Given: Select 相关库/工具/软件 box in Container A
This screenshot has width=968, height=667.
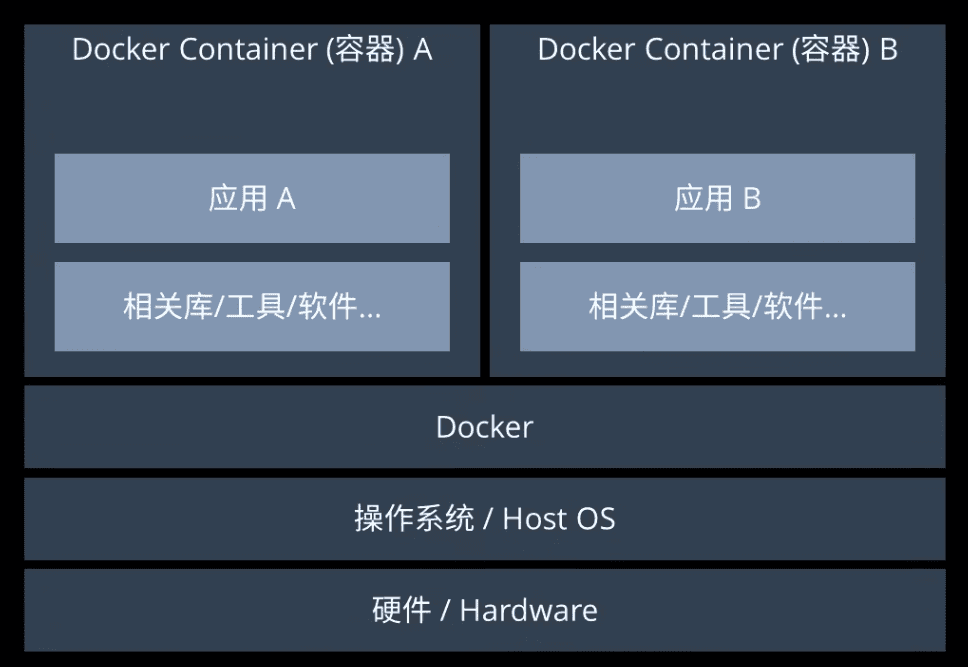Looking at the screenshot, I should [x=252, y=307].
